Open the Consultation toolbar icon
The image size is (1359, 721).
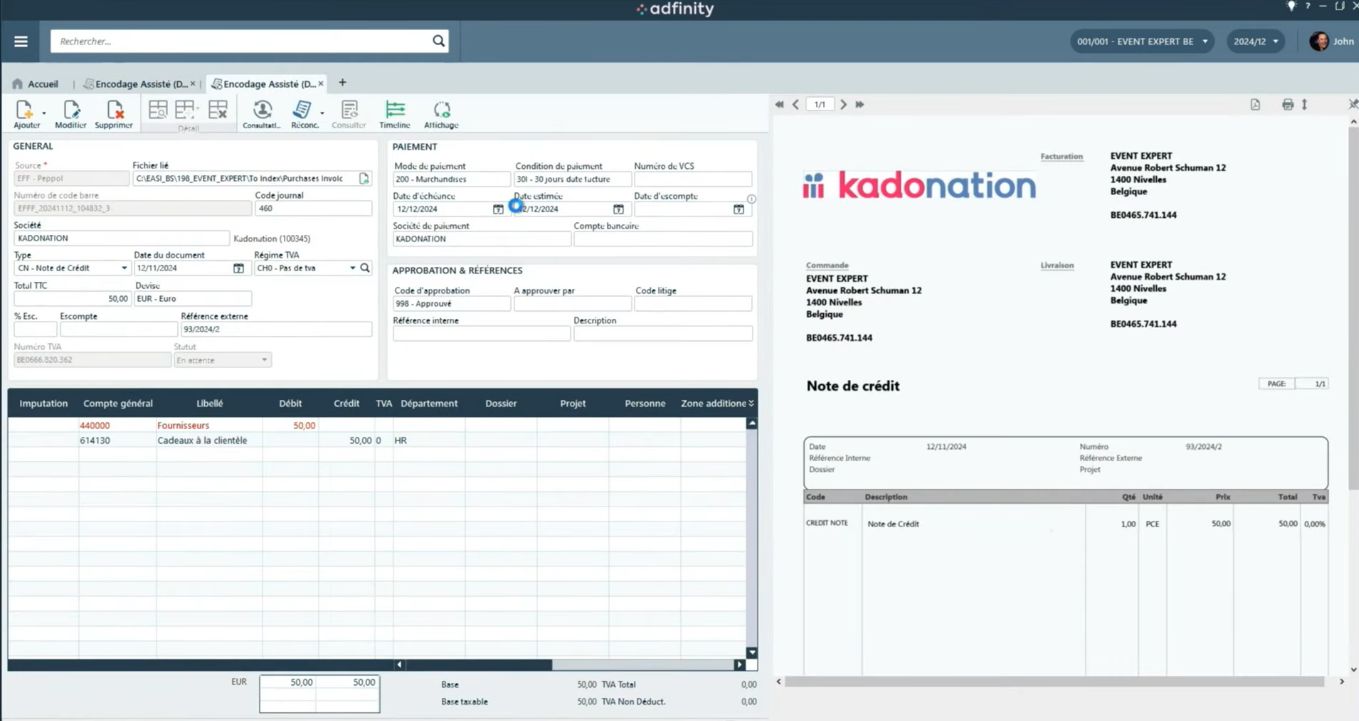point(262,110)
